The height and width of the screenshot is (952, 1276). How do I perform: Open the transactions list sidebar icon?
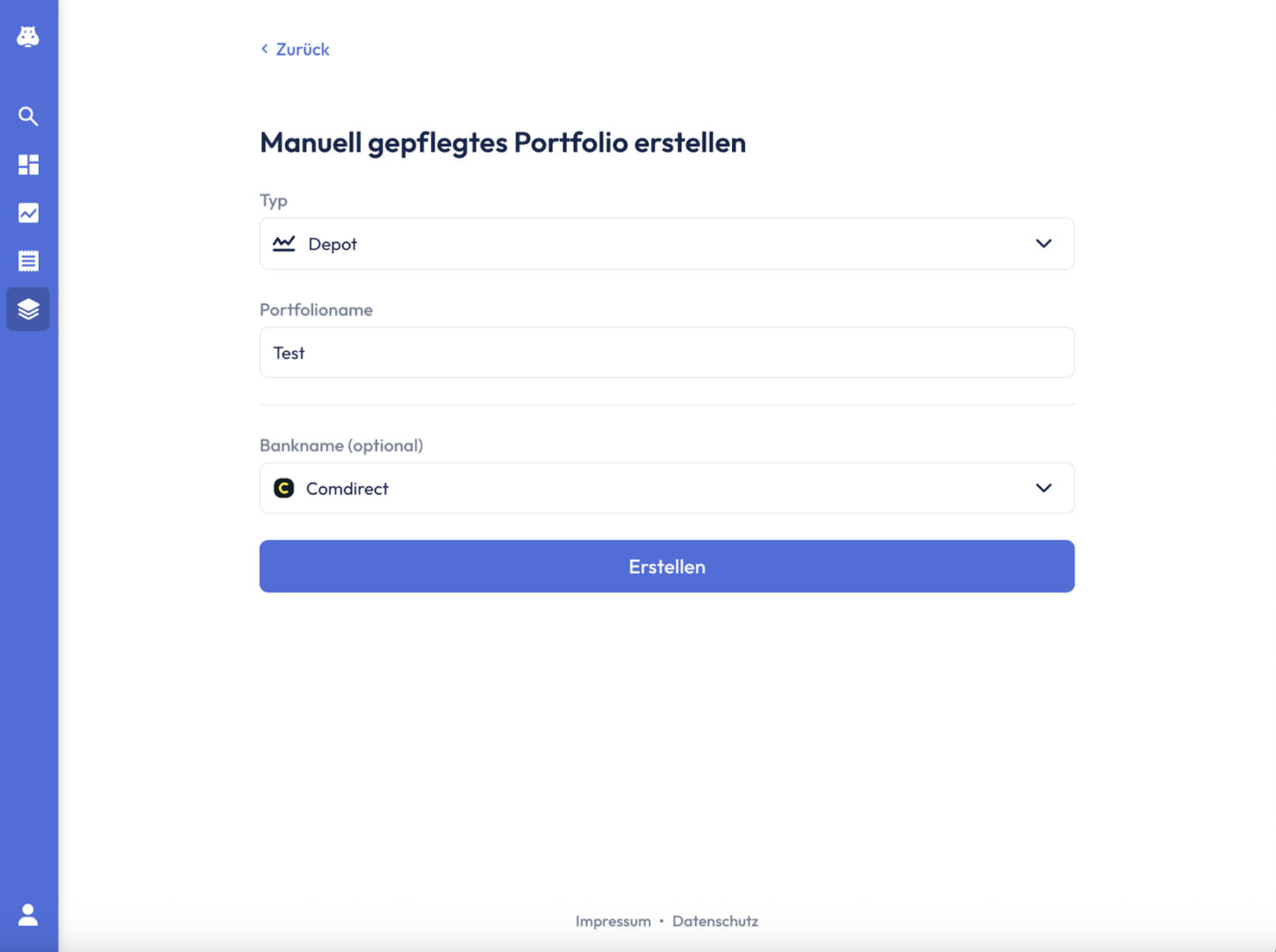click(28, 261)
